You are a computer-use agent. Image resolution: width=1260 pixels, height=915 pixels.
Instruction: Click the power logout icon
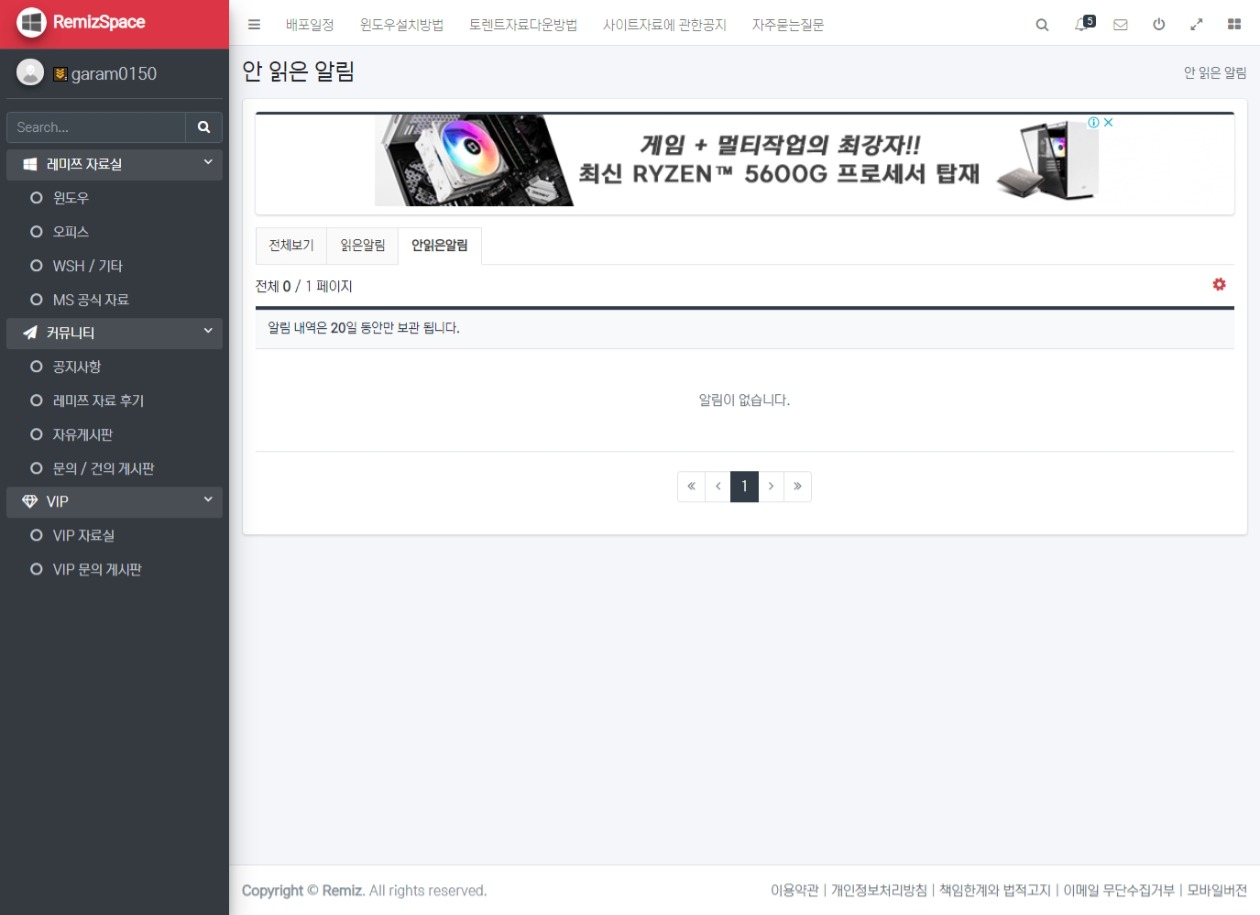pyautogui.click(x=1159, y=25)
